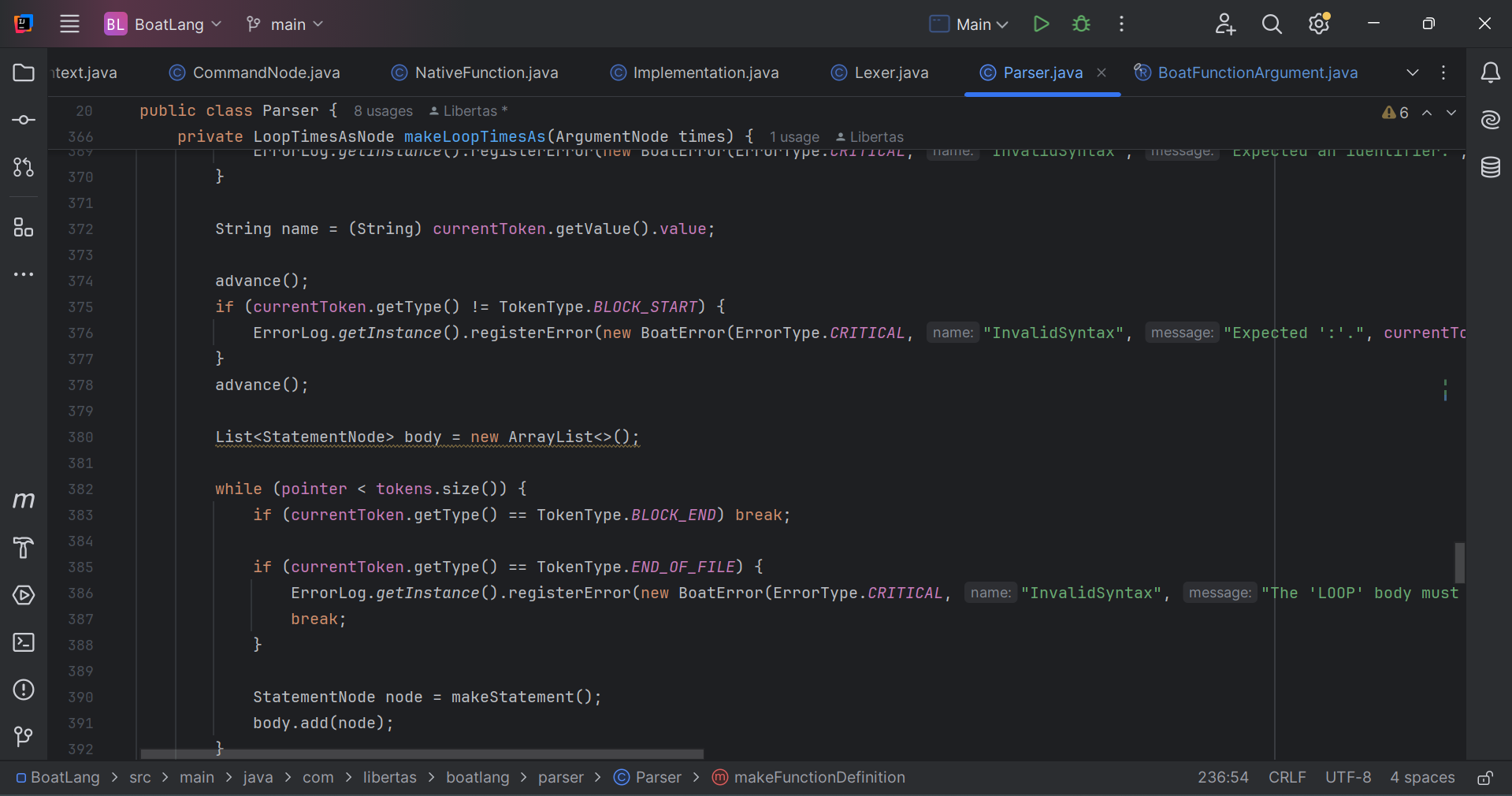The image size is (1512, 796).
Task: Click '8 usages' inlay for Parser class
Action: pyautogui.click(x=383, y=111)
